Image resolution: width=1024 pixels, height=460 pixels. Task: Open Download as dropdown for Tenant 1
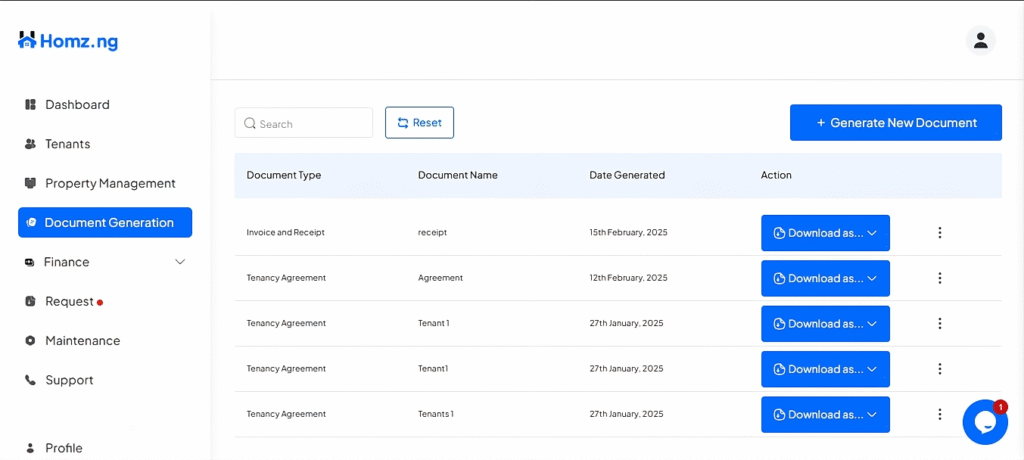(825, 323)
